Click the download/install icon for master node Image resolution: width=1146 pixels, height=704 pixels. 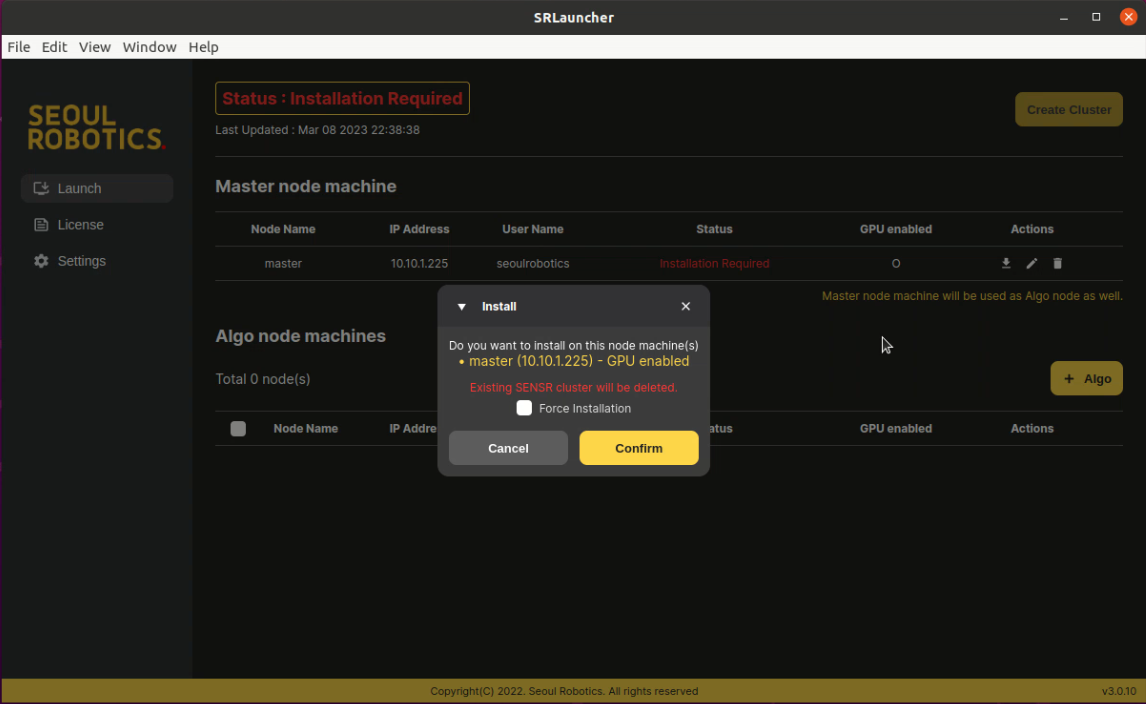coord(1006,264)
